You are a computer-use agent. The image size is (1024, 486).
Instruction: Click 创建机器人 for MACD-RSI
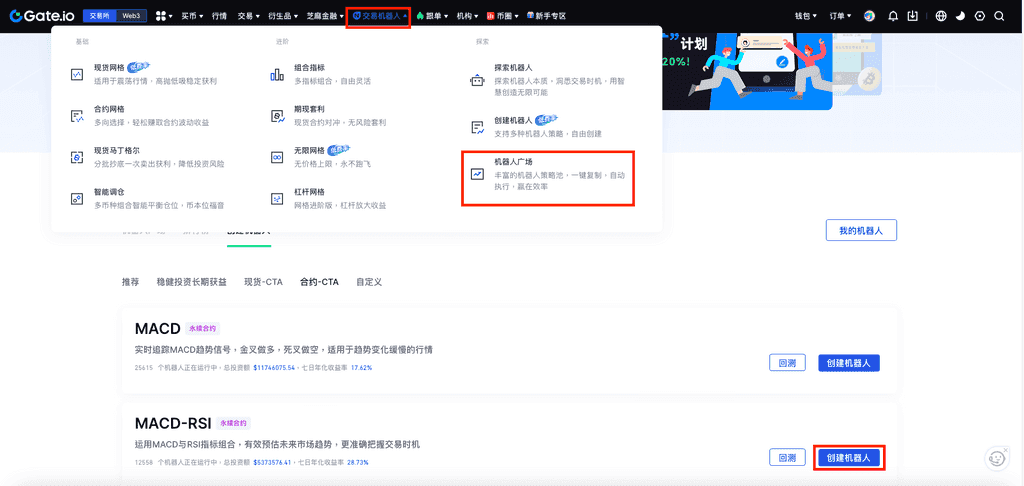848,458
